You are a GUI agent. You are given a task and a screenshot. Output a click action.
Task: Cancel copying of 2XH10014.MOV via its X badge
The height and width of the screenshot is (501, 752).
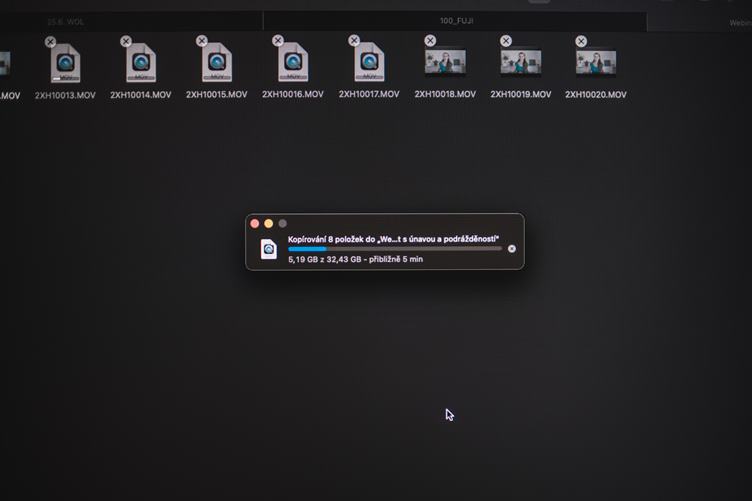pos(126,41)
